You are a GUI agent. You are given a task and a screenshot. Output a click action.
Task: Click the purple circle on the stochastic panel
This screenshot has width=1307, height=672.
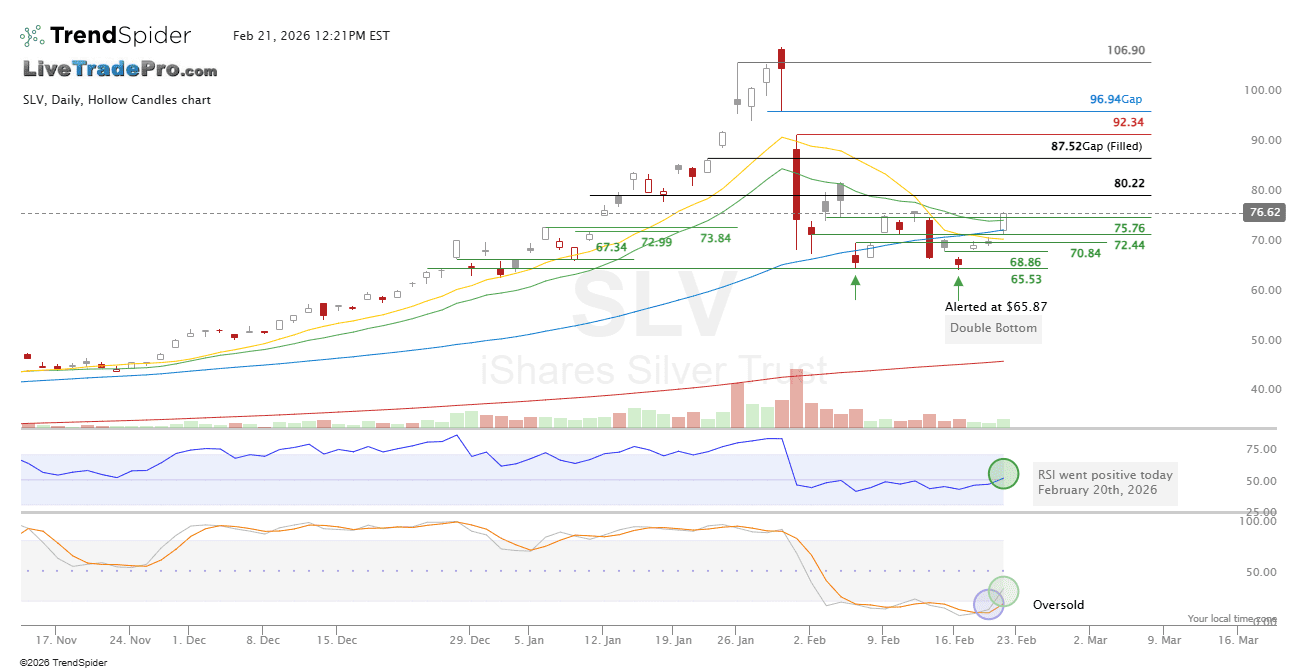click(x=988, y=604)
